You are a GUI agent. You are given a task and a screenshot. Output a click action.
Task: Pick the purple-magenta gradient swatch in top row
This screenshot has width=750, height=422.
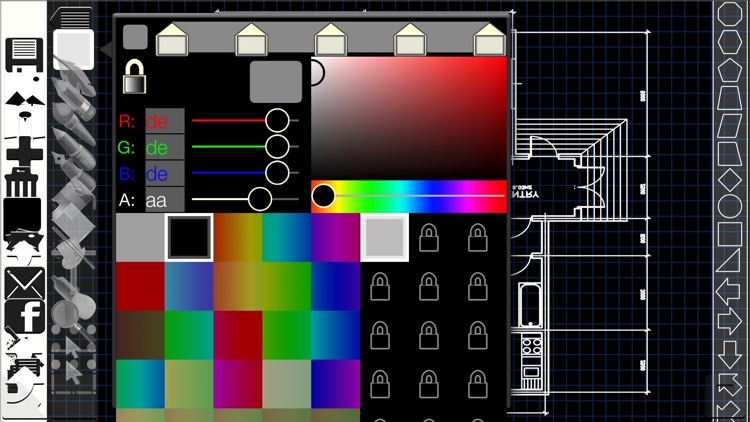point(335,238)
